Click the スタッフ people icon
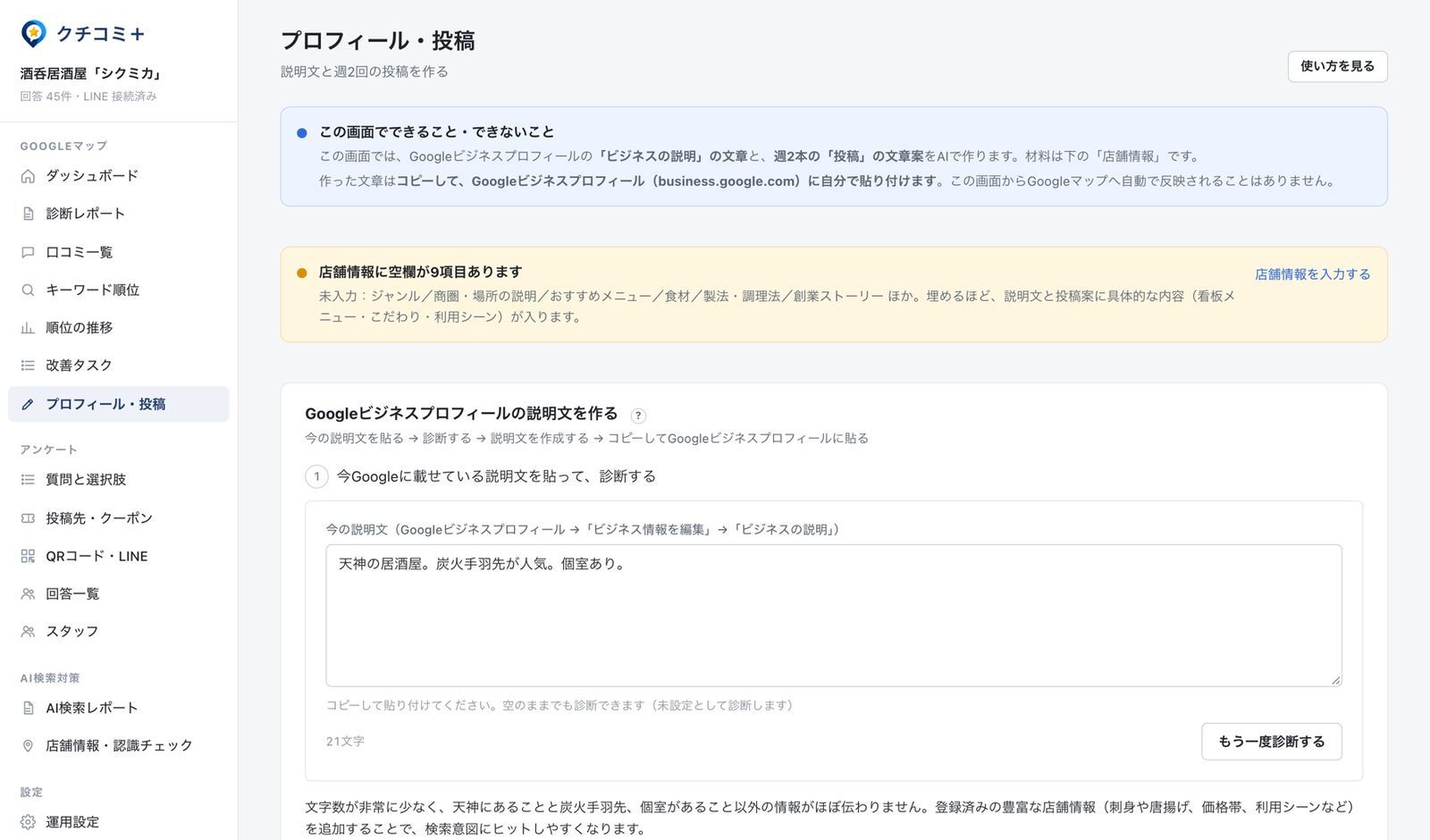Viewport: 1430px width, 840px height. tap(28, 631)
